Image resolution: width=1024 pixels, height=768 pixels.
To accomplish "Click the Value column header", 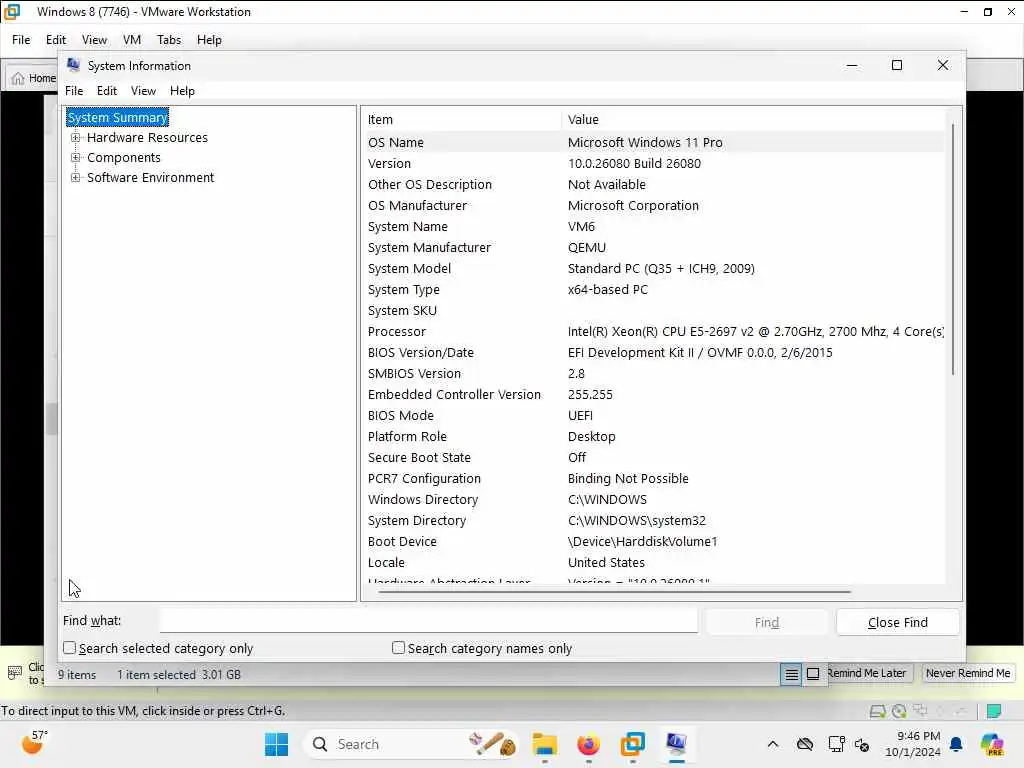I will click(752, 120).
